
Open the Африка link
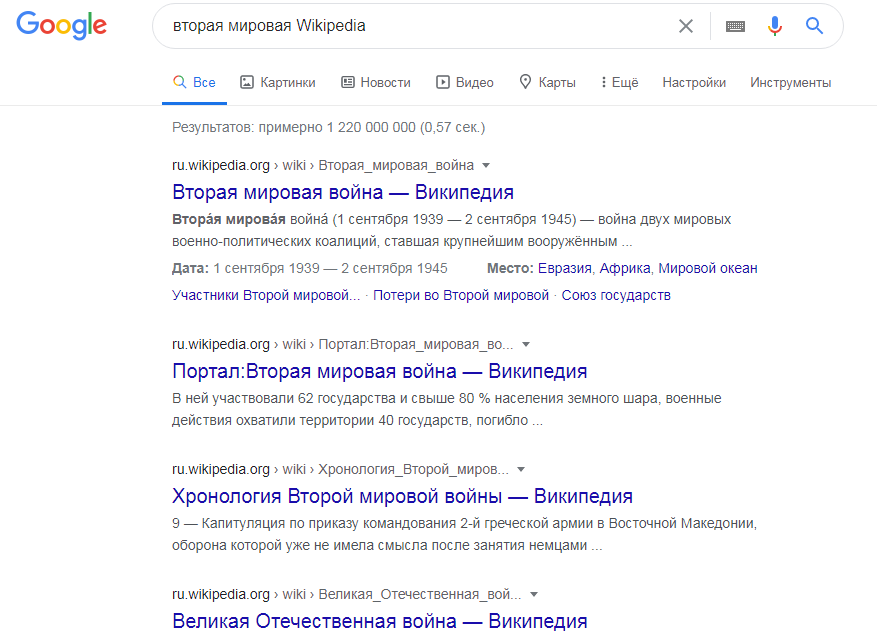pos(625,268)
